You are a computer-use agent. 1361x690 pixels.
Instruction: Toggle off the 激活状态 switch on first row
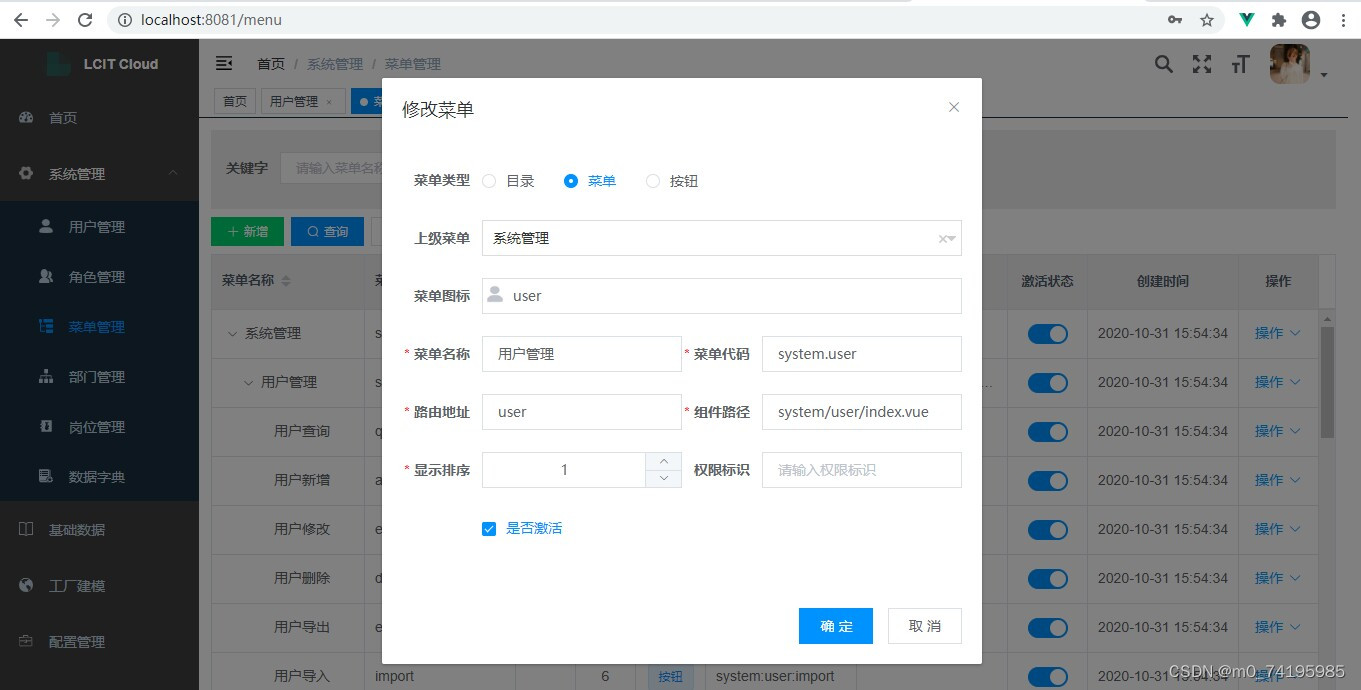click(x=1047, y=333)
